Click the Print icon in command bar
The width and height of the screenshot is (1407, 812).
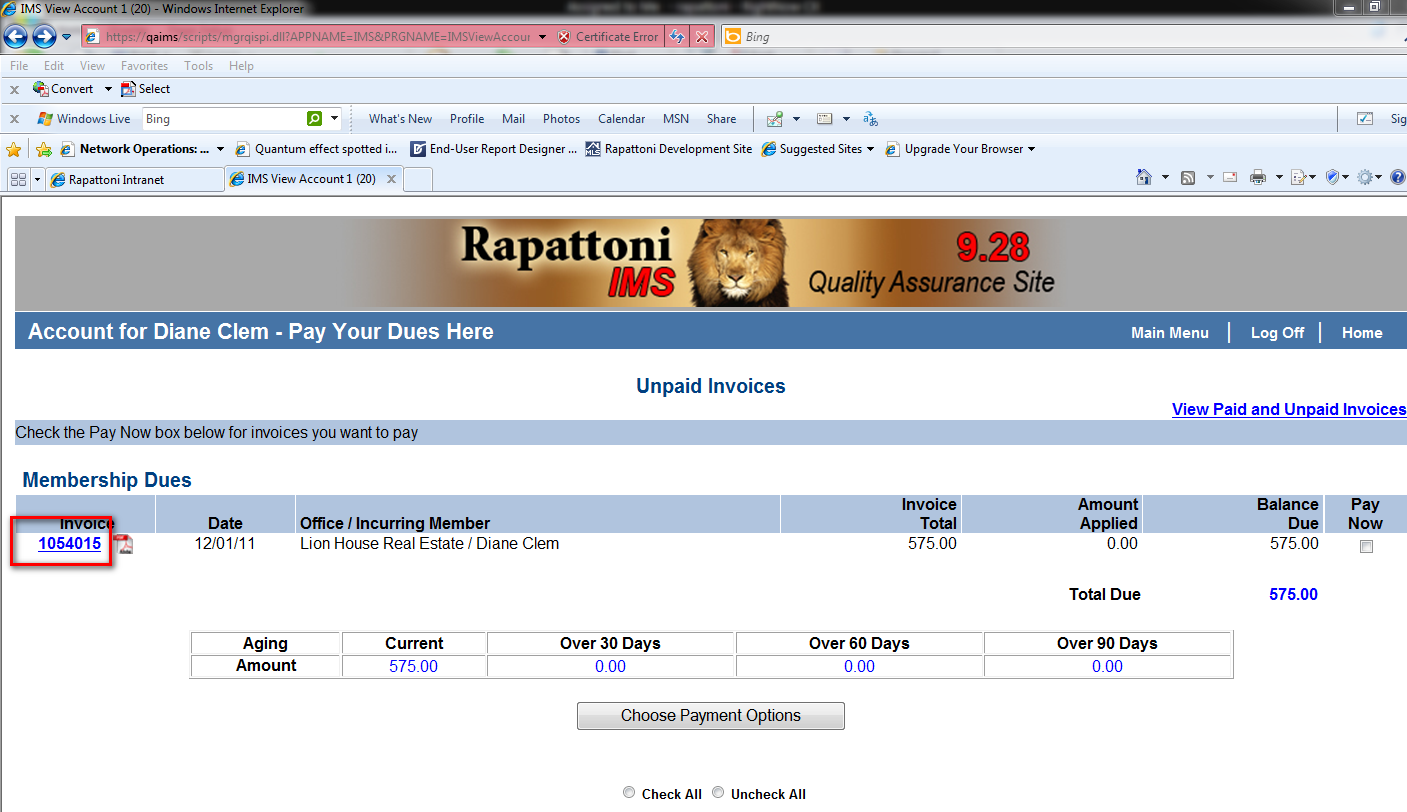(1257, 178)
